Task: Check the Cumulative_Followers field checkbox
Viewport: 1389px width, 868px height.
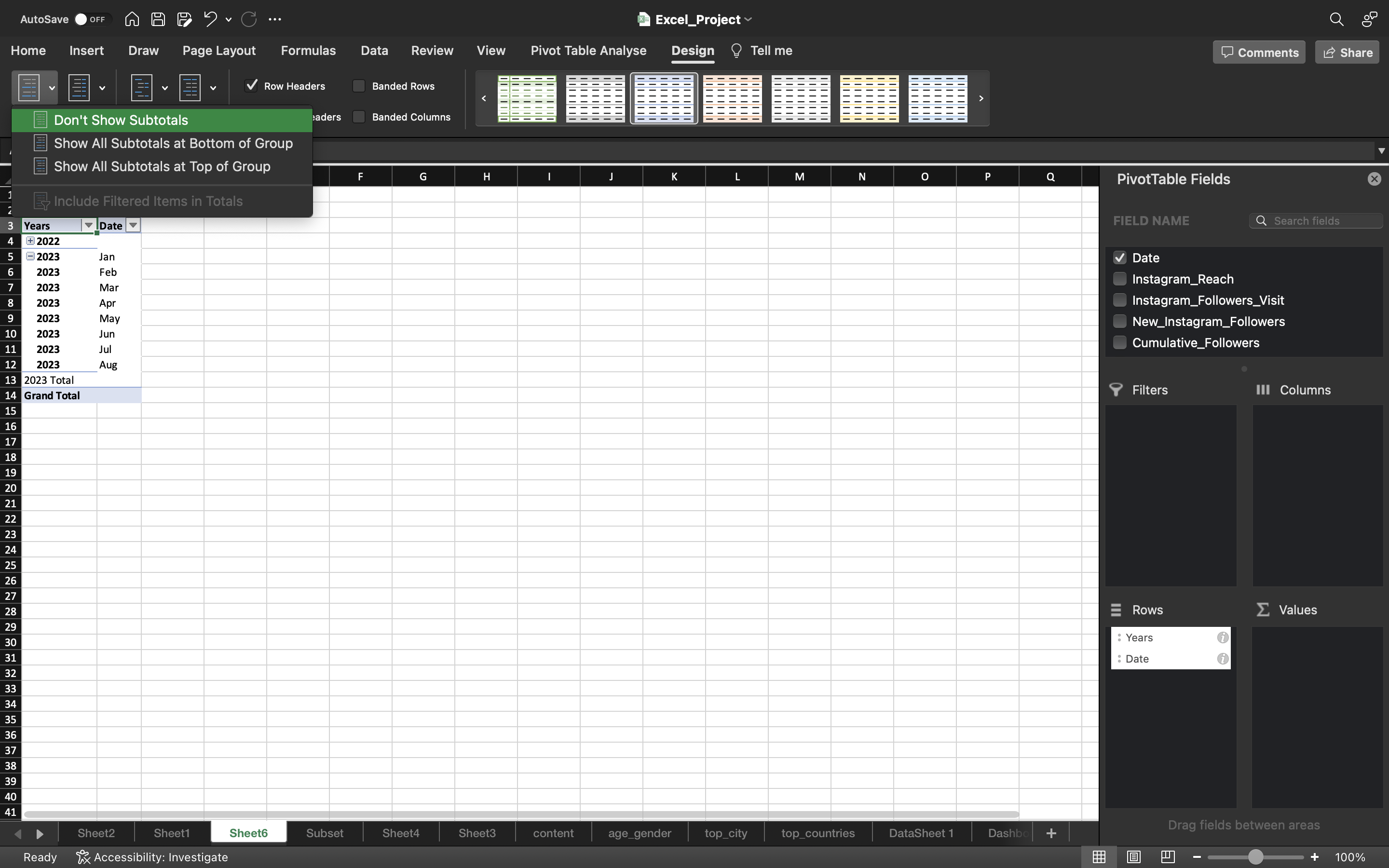Action: [x=1119, y=342]
